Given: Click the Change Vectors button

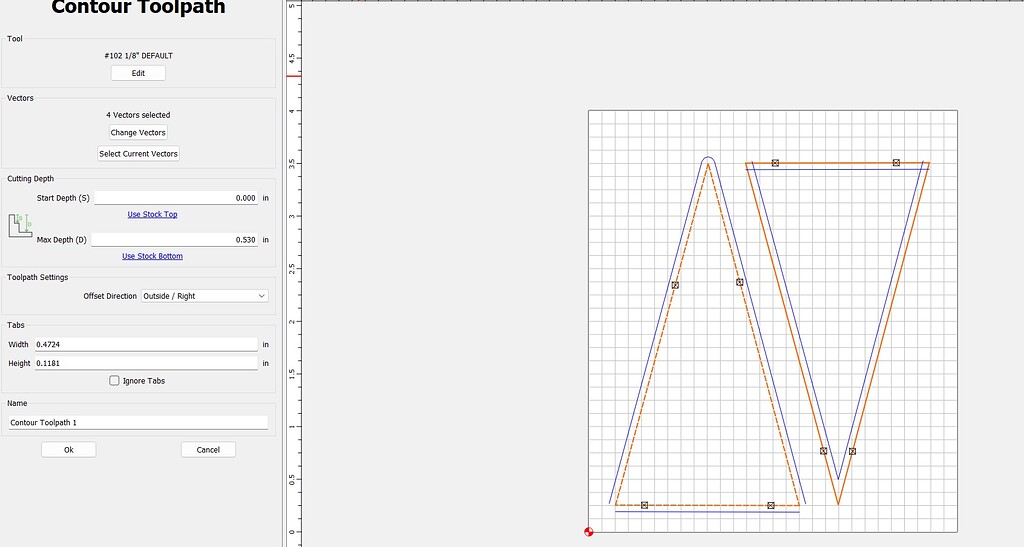Looking at the screenshot, I should [x=138, y=133].
